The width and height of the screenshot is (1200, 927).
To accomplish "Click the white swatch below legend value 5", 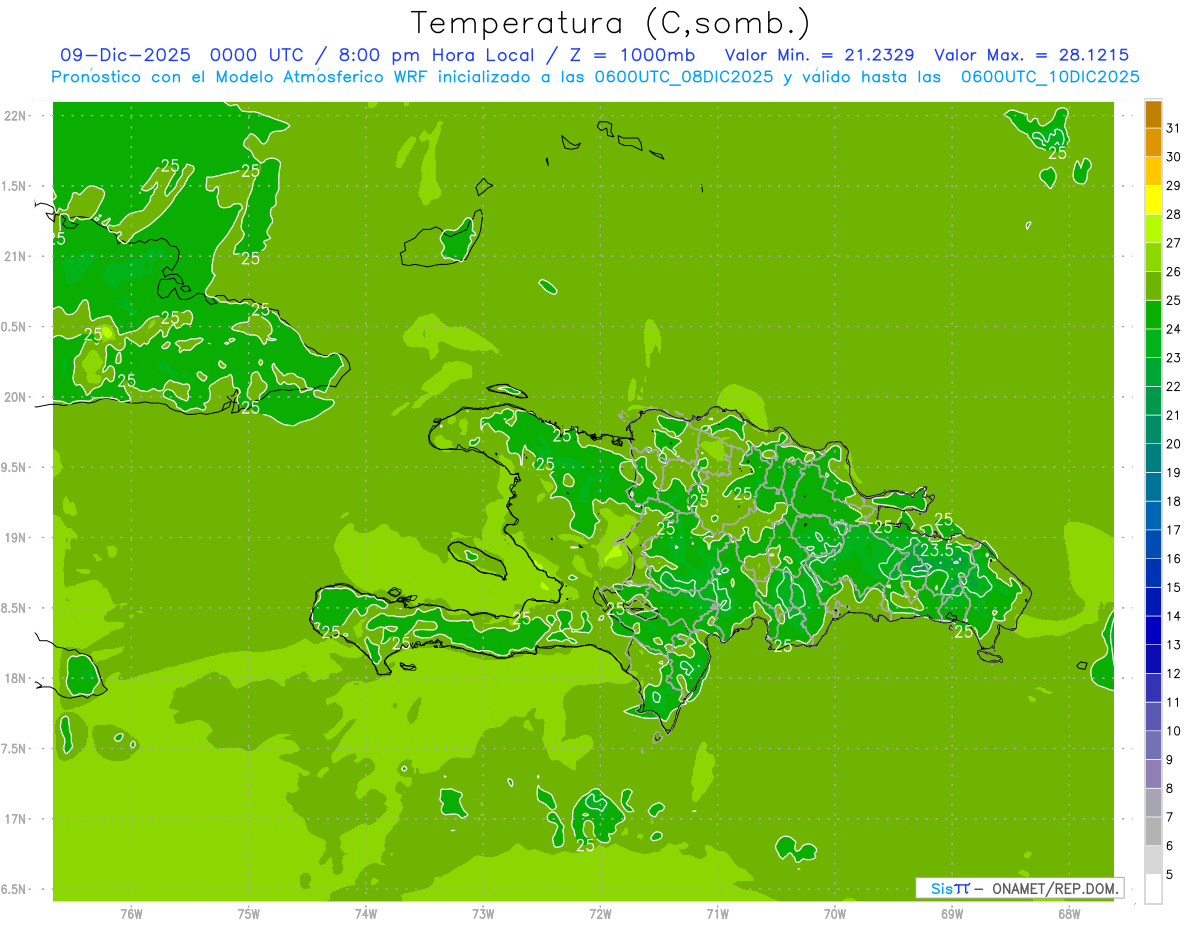I will [x=1153, y=888].
